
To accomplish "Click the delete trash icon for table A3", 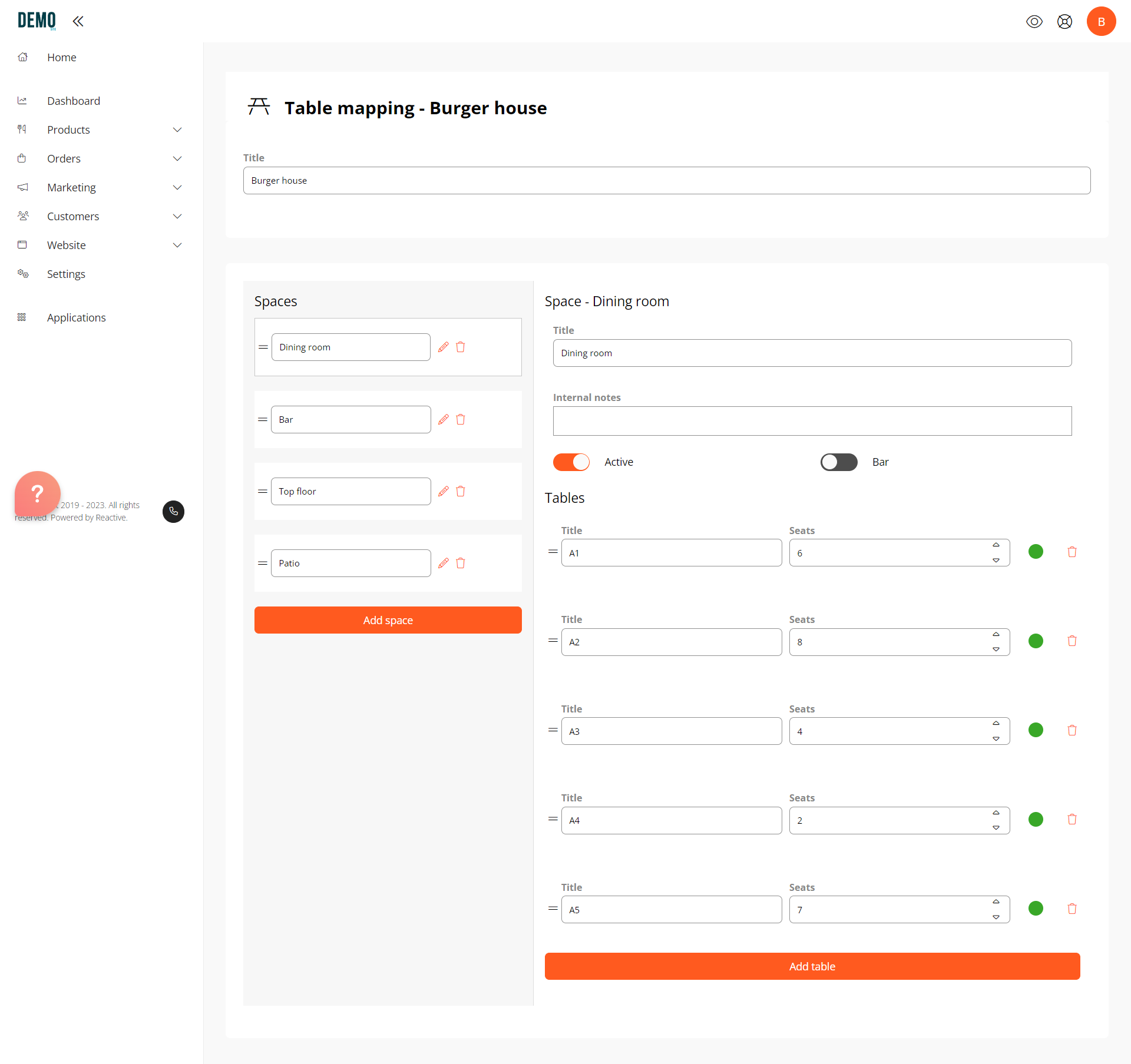I will [1072, 729].
